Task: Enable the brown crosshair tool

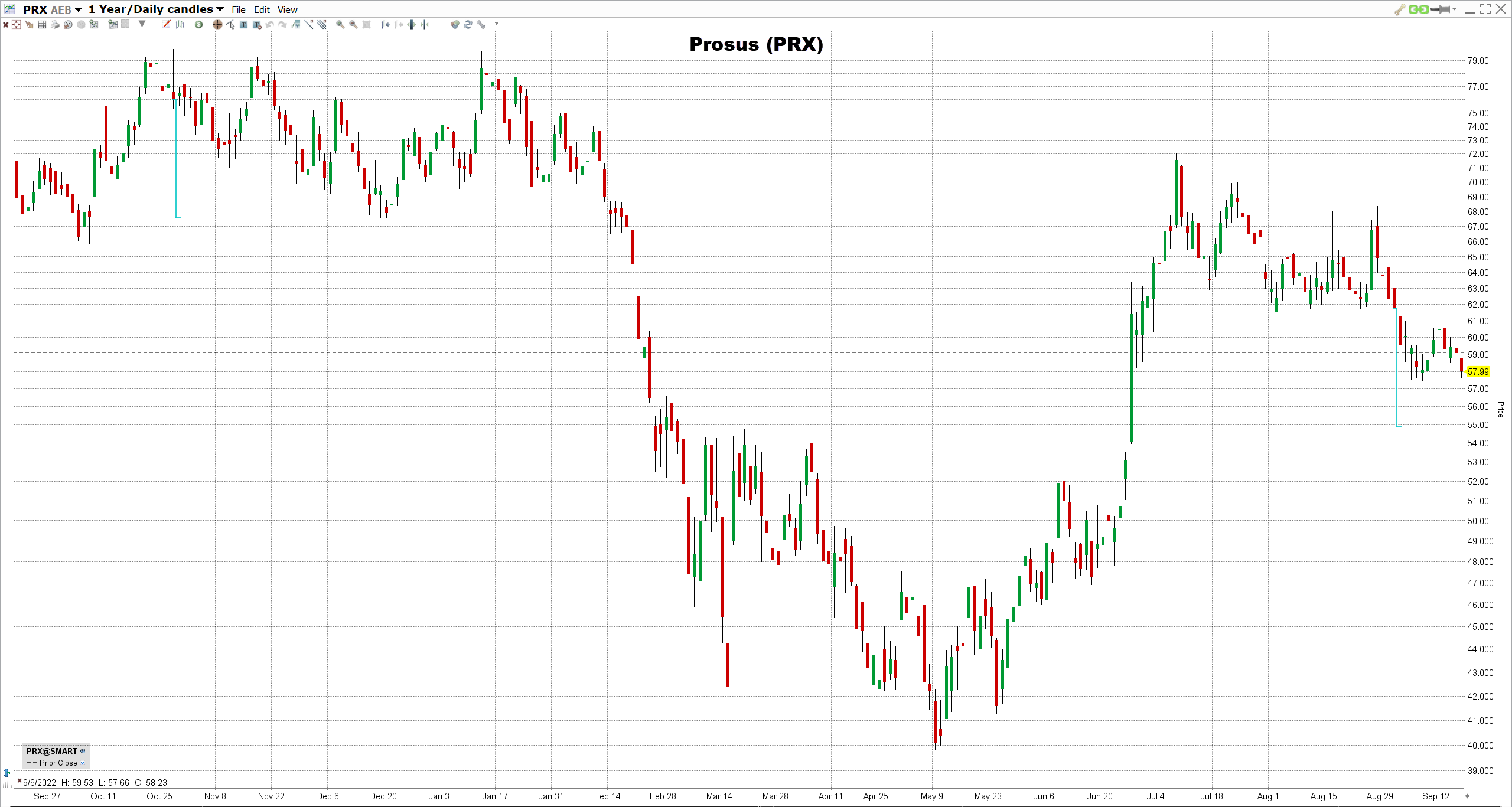Action: coord(217,24)
